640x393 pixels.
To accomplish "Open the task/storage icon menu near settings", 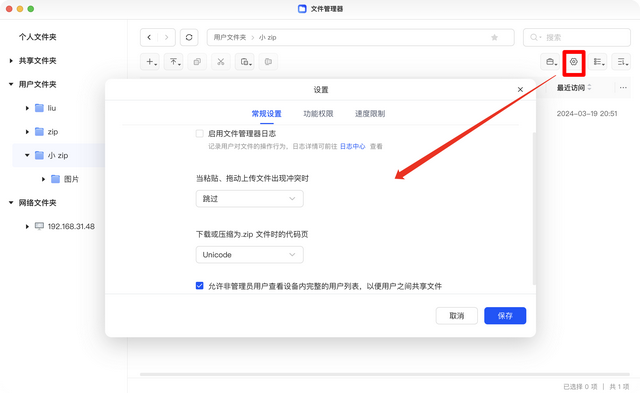I will 550,62.
